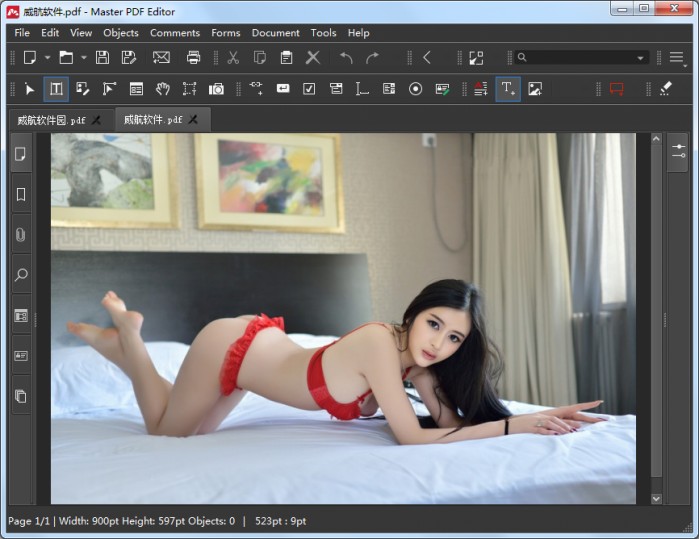Open the Attachments paperclip panel
Viewport: 699px width, 539px height.
tap(20, 235)
